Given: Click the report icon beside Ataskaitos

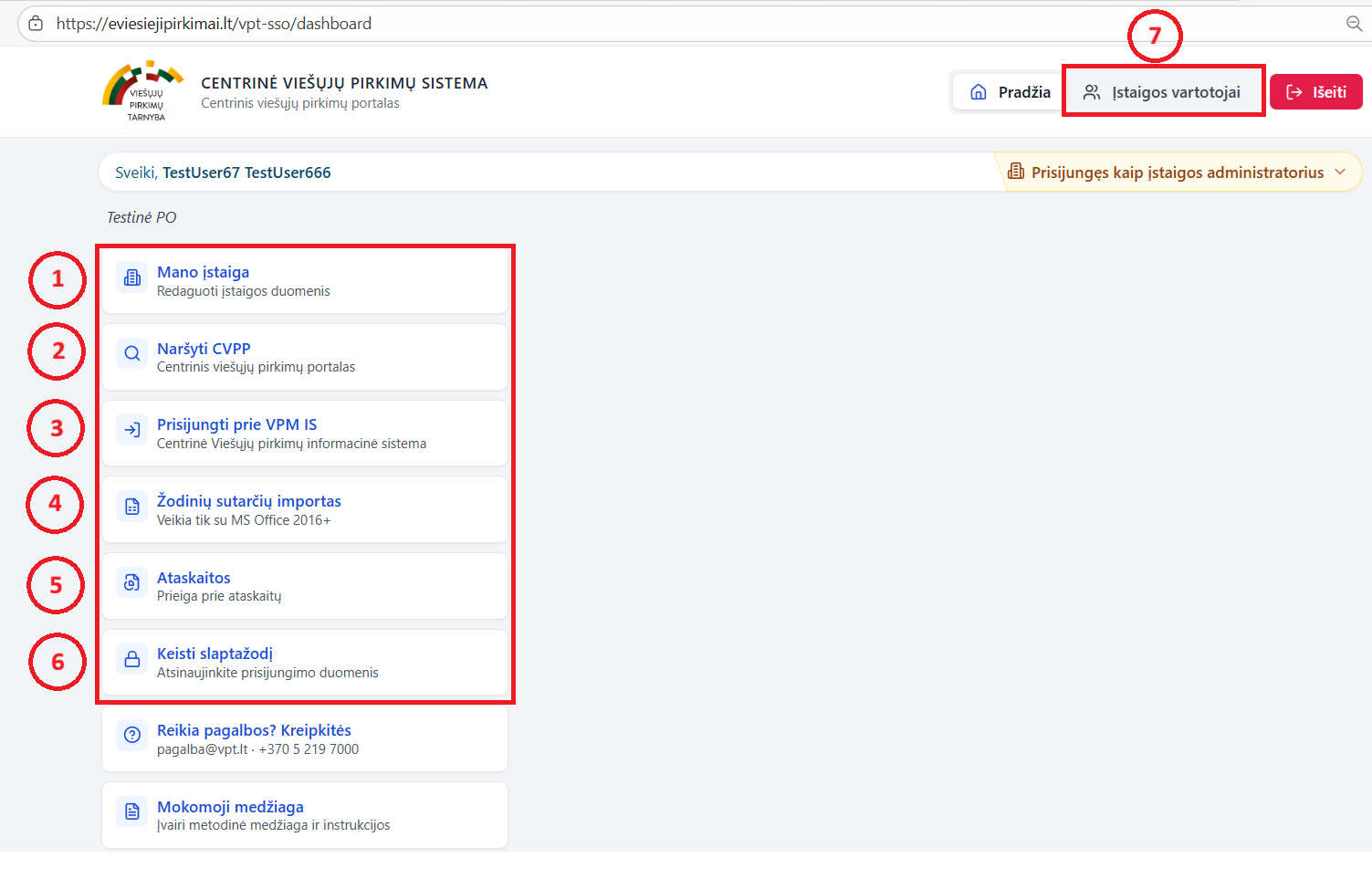Looking at the screenshot, I should coord(132,582).
